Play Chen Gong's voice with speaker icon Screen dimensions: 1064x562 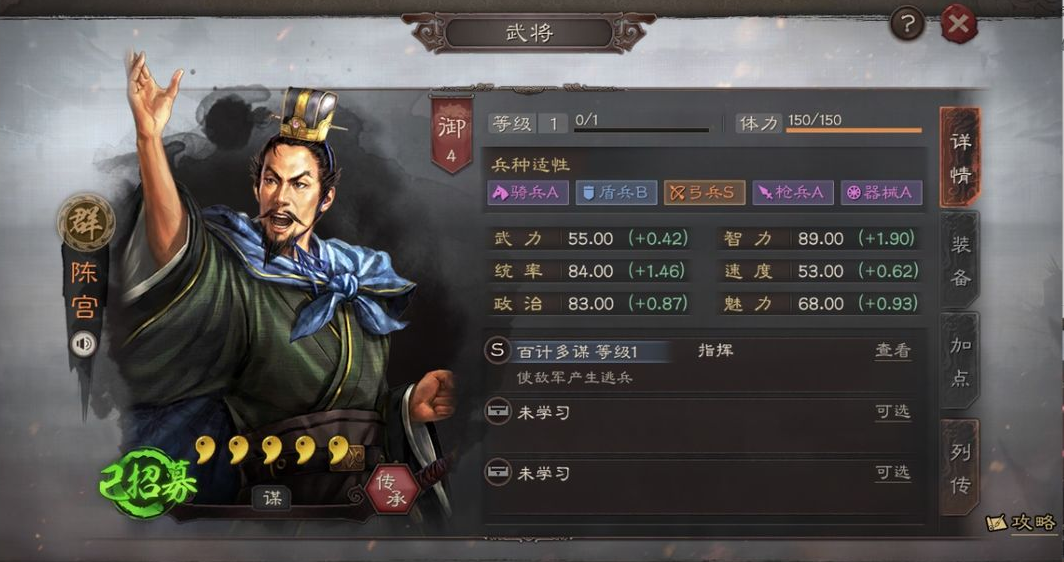pos(84,345)
